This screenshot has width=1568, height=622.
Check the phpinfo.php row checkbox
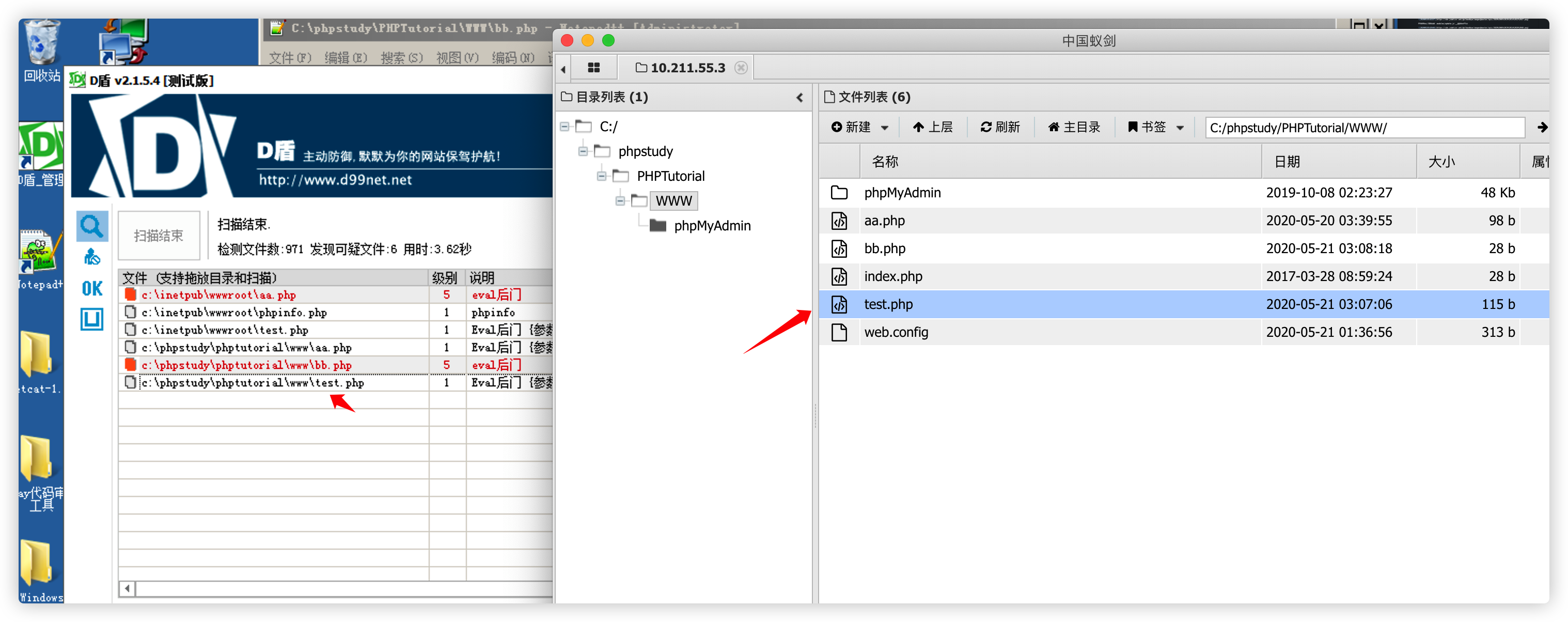[130, 312]
